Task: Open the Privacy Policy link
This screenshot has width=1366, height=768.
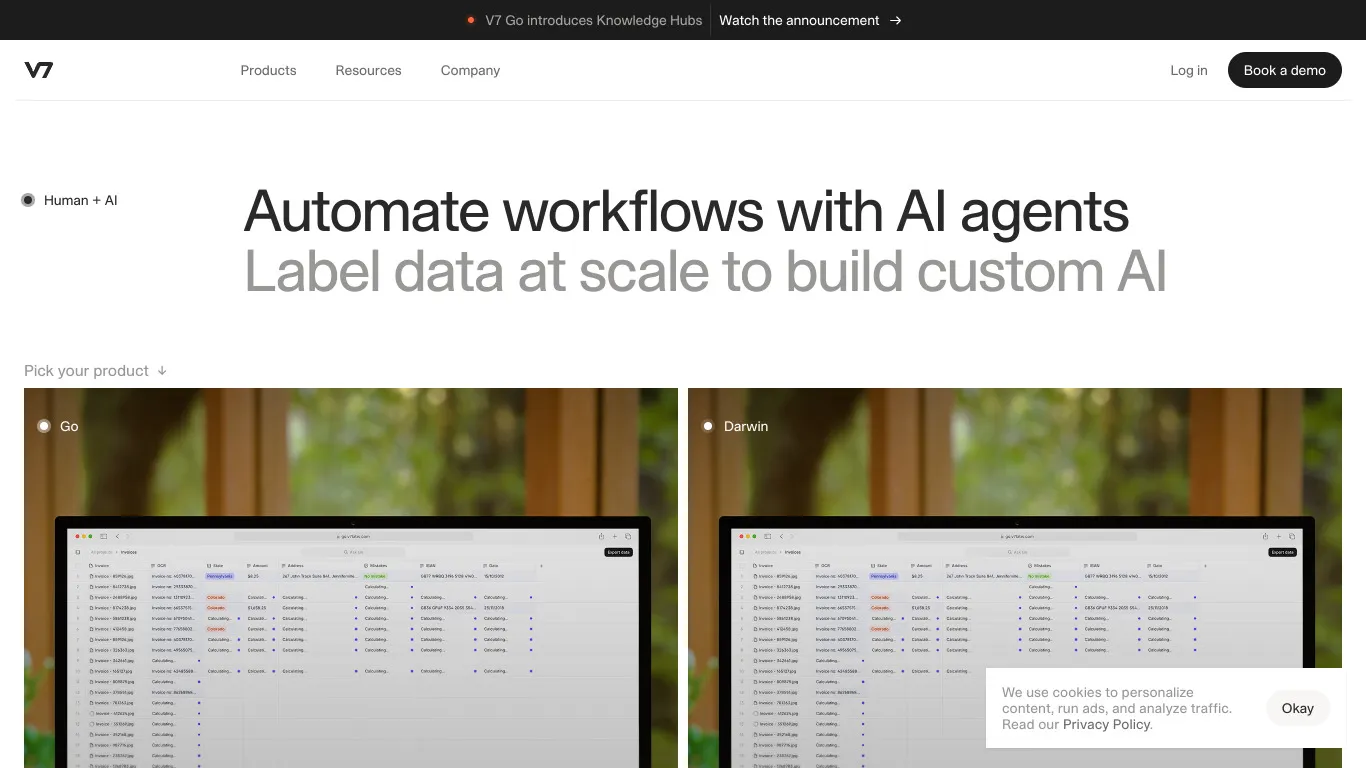Action: click(x=1107, y=724)
